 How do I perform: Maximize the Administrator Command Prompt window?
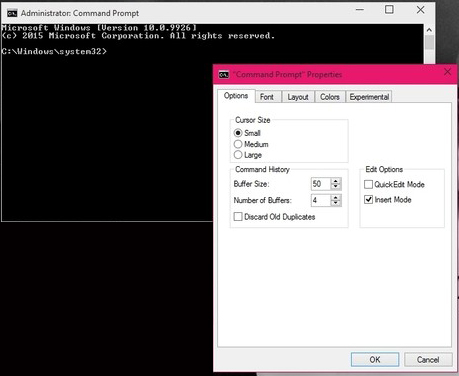[389, 9]
